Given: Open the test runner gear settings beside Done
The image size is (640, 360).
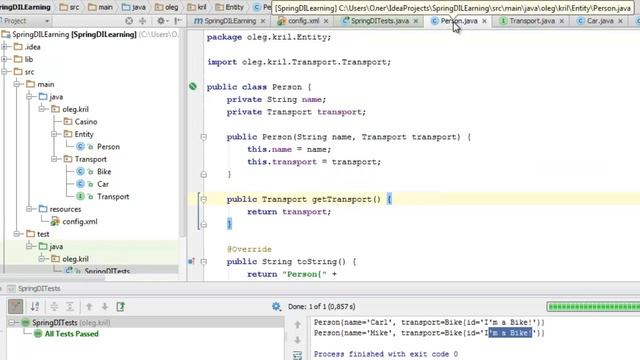Looking at the screenshot, I should pos(276,306).
